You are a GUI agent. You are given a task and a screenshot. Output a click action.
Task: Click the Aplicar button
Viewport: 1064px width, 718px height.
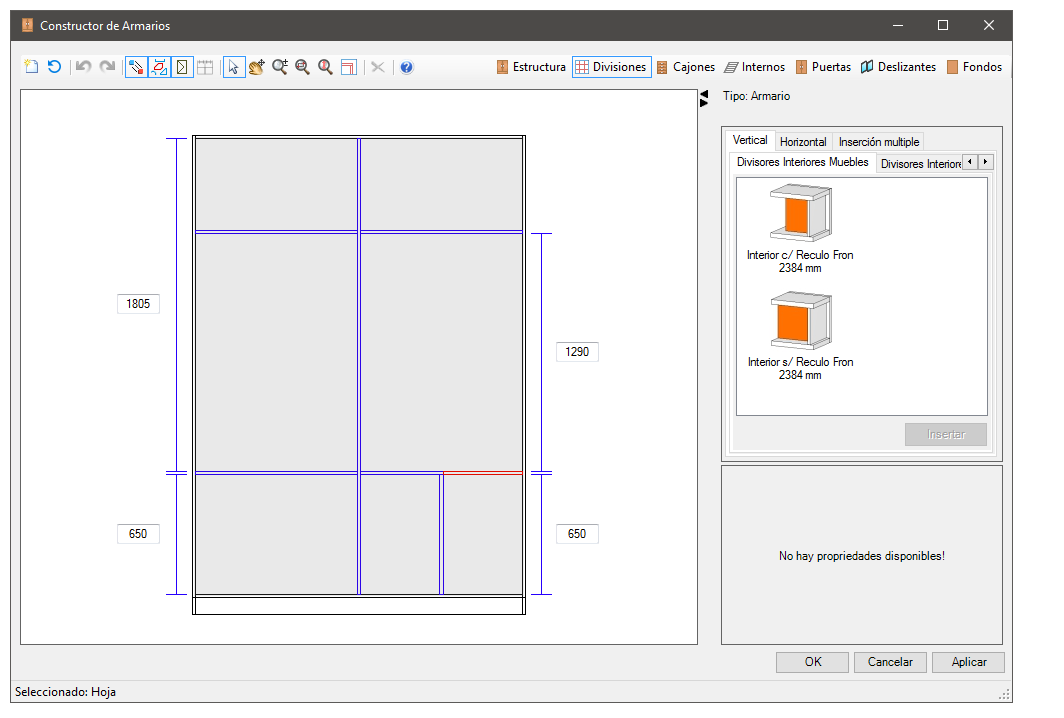tap(968, 662)
